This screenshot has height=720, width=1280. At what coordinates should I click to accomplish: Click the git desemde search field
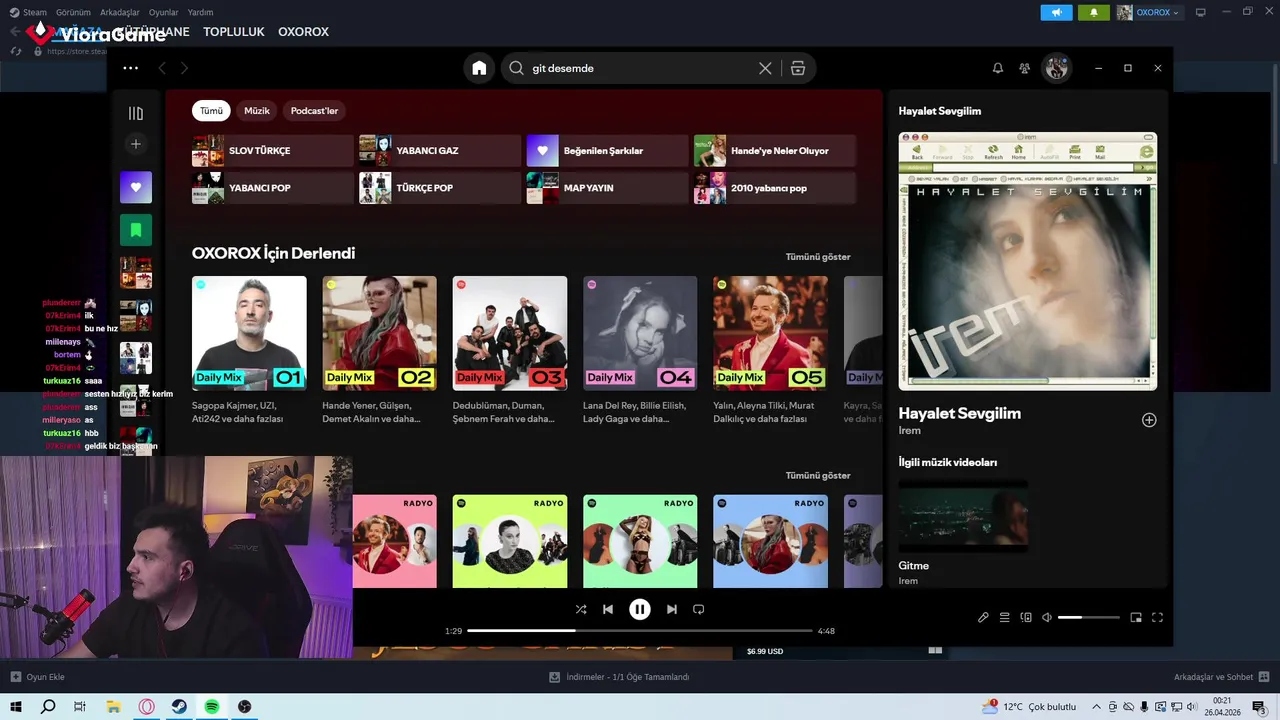click(x=640, y=68)
